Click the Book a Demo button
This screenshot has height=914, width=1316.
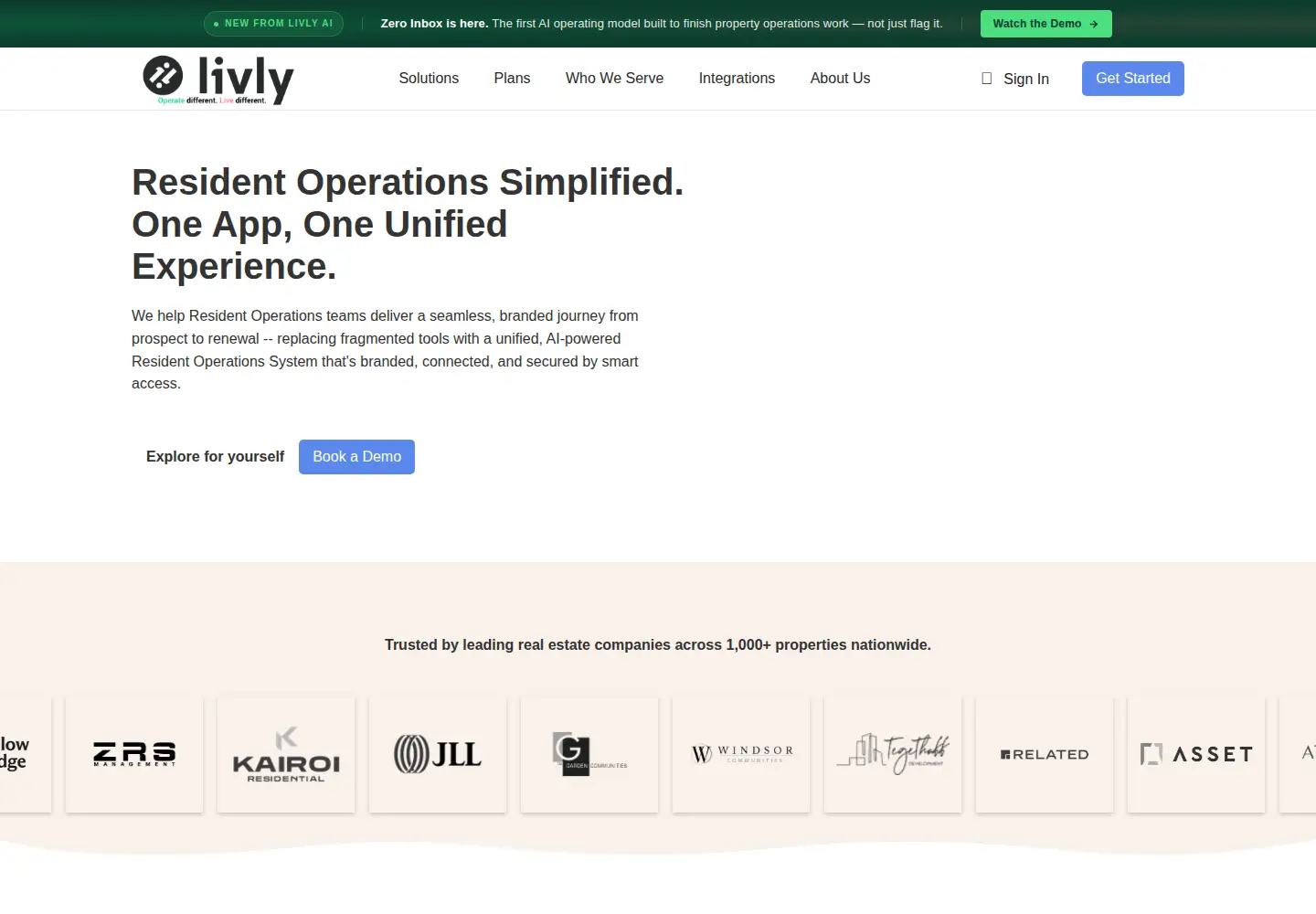point(356,457)
